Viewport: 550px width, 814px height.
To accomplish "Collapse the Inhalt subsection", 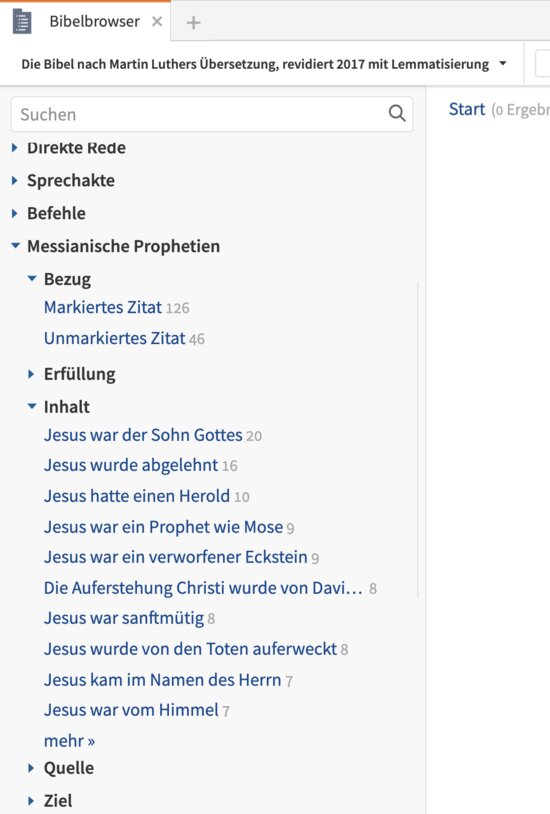I will coord(32,406).
